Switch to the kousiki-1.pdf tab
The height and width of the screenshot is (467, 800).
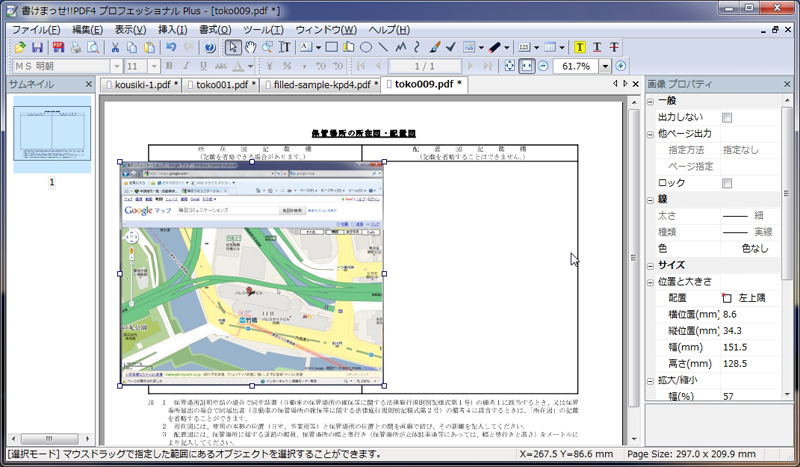(x=141, y=85)
